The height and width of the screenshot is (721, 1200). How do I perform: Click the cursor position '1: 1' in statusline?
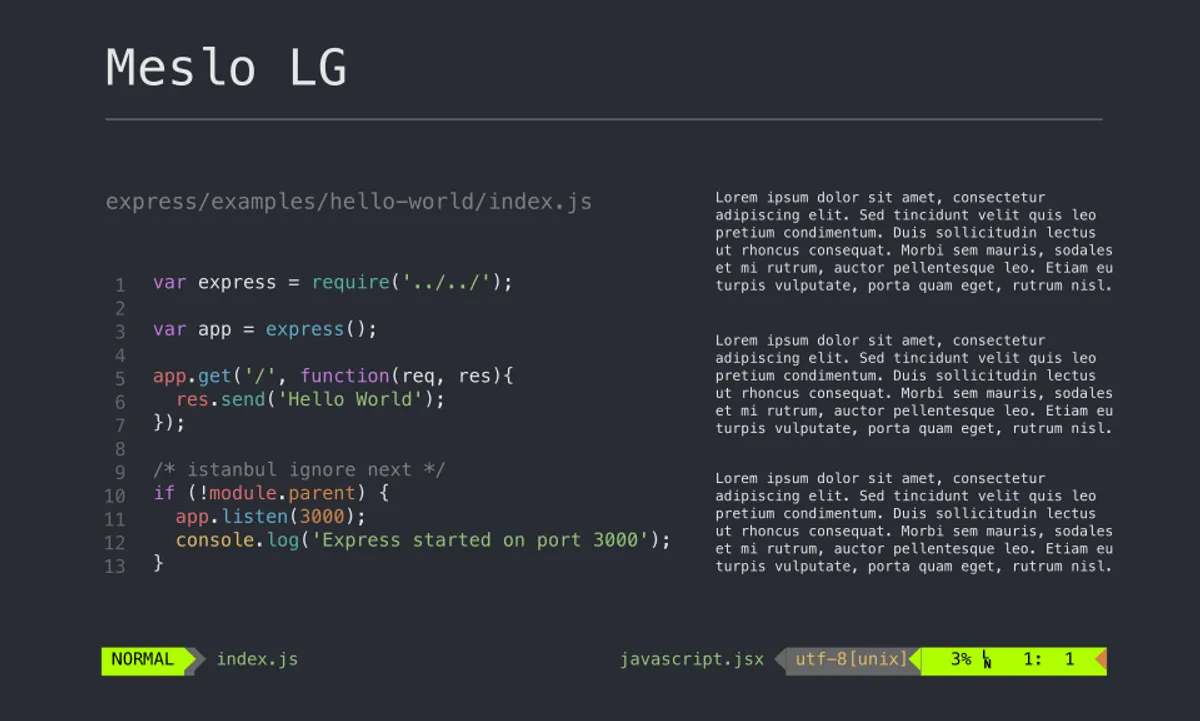click(x=1049, y=660)
